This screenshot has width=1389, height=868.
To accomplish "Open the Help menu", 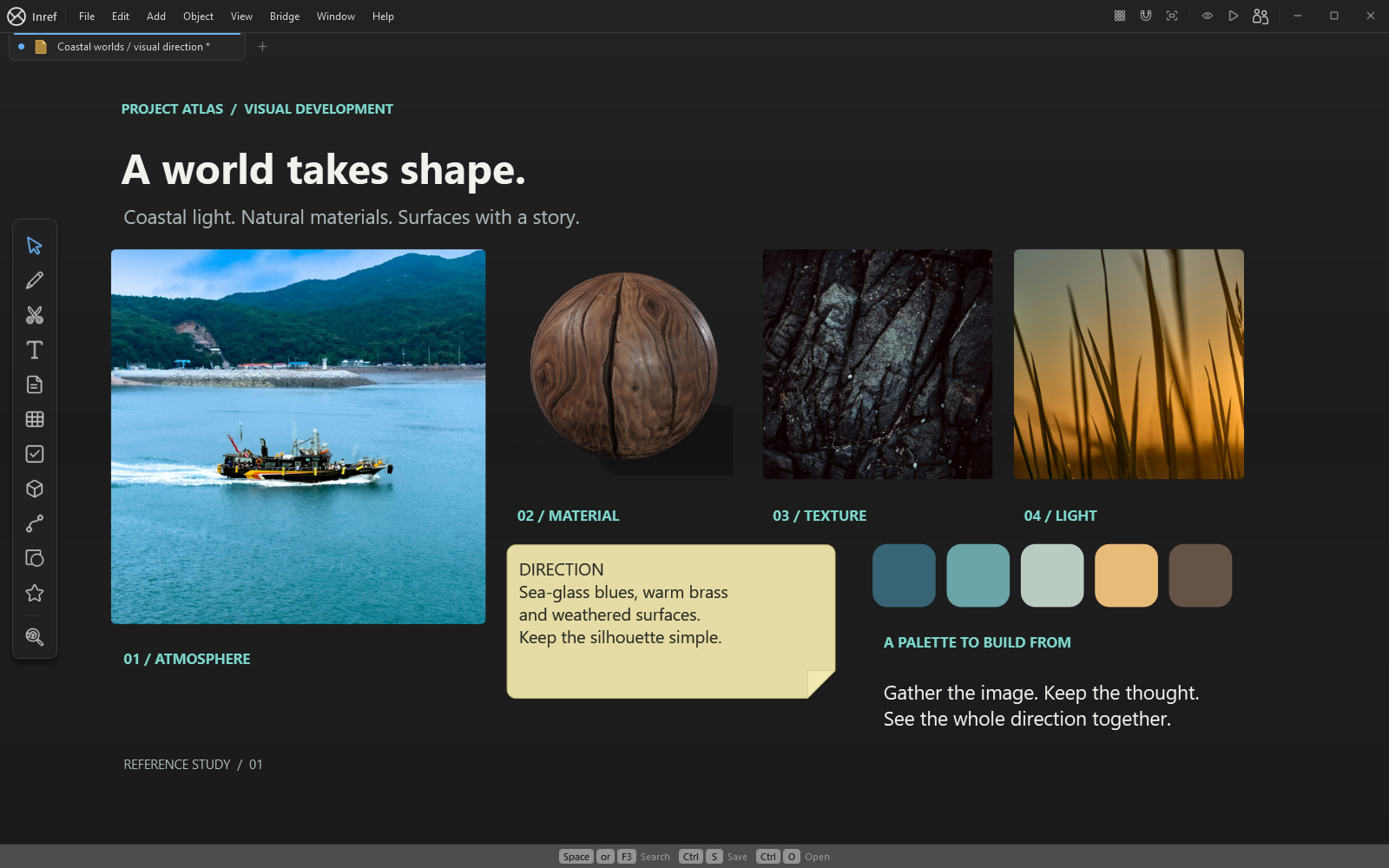I will [x=383, y=16].
